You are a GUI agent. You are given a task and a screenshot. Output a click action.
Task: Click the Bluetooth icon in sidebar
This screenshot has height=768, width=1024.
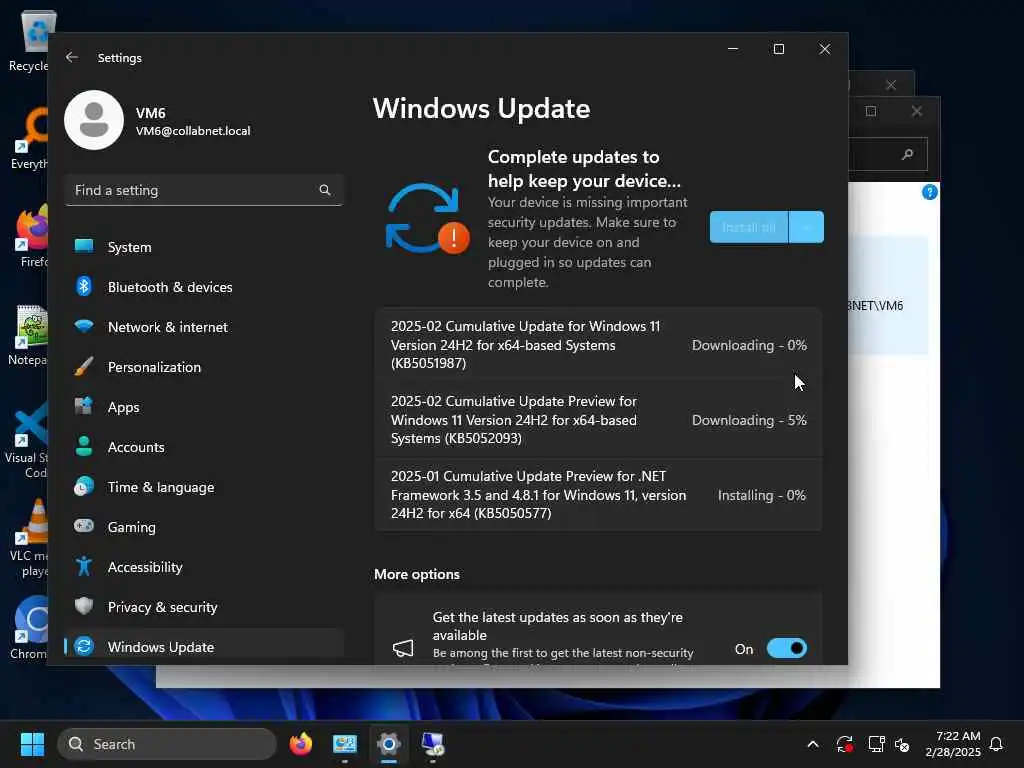[x=84, y=286]
